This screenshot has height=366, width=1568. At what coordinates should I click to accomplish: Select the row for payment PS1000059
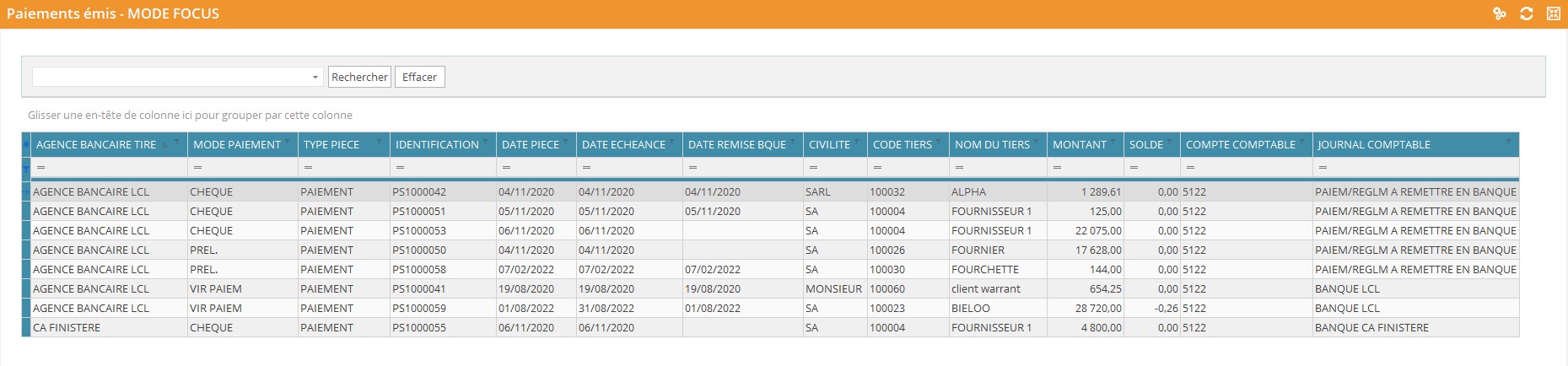418,309
